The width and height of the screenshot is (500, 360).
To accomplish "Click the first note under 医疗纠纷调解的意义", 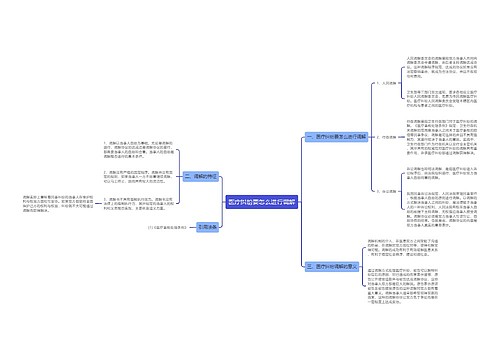I will point(403,247).
